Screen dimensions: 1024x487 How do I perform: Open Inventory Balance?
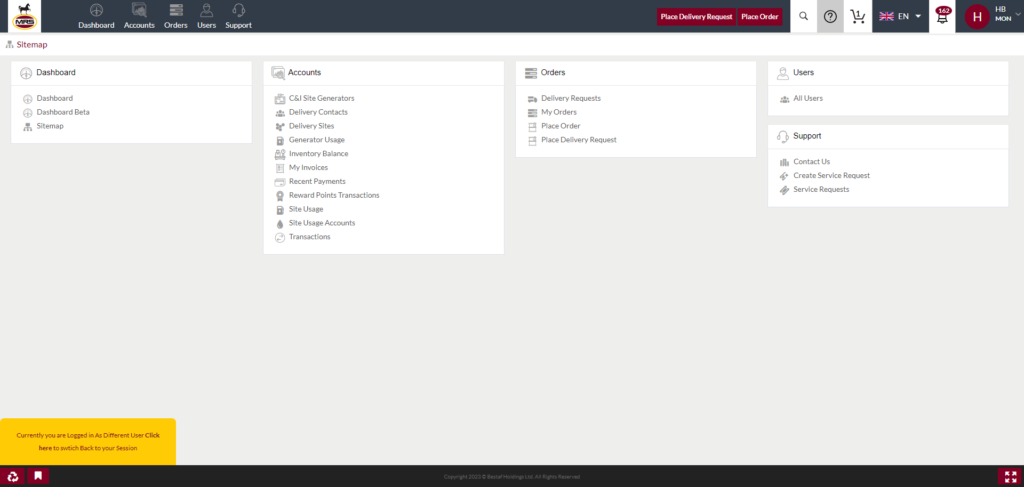coord(319,153)
